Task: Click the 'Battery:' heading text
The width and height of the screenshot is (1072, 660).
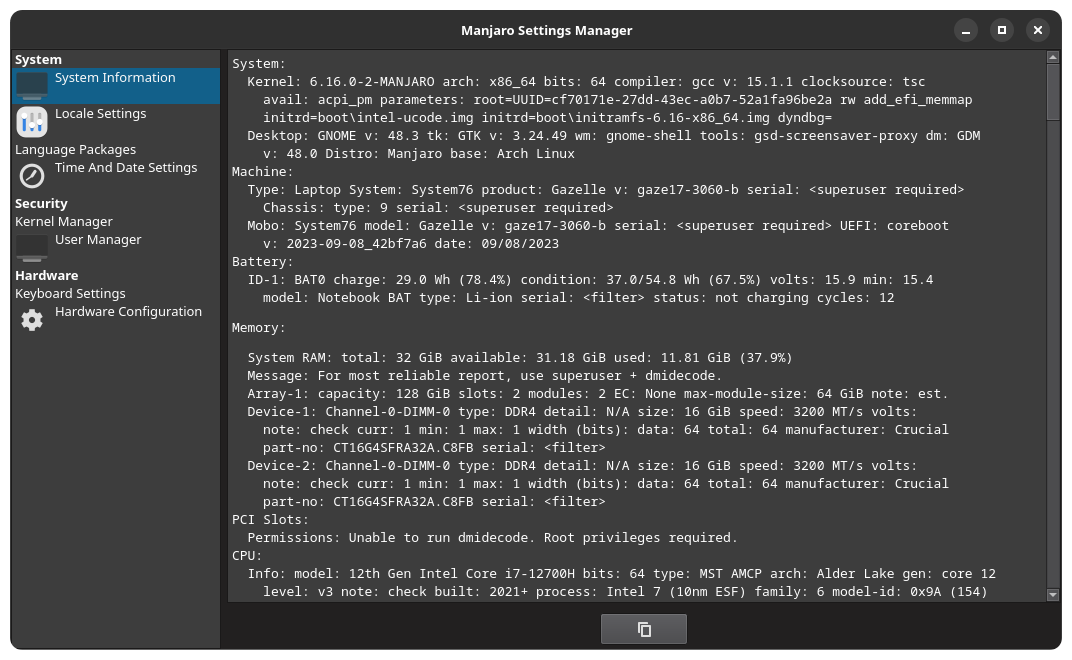Action: [x=262, y=261]
